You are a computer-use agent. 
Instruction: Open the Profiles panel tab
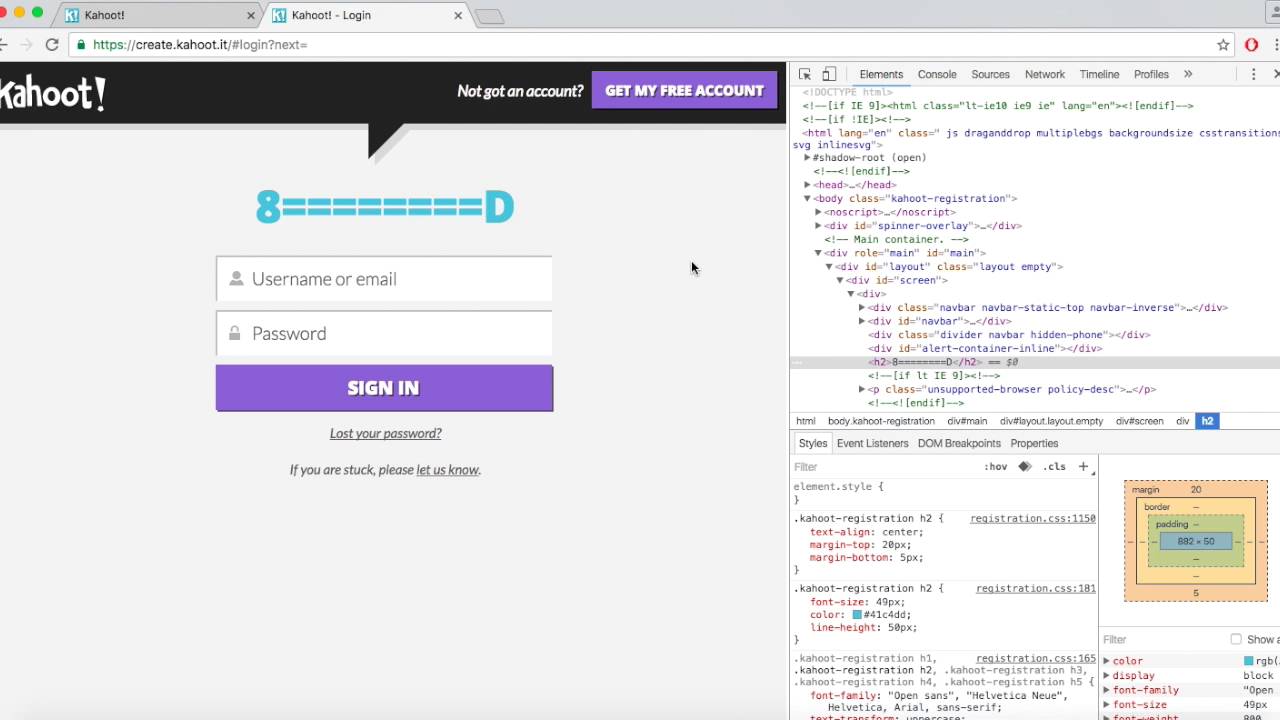click(x=1151, y=74)
